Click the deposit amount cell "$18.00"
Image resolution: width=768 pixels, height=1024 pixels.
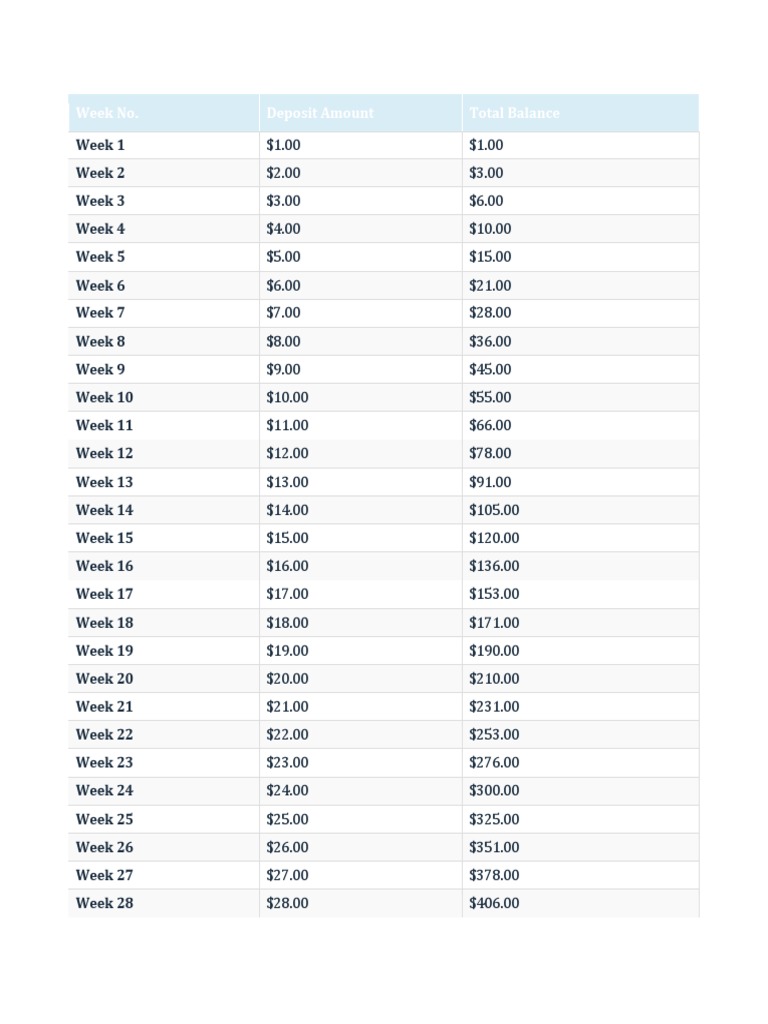(287, 622)
